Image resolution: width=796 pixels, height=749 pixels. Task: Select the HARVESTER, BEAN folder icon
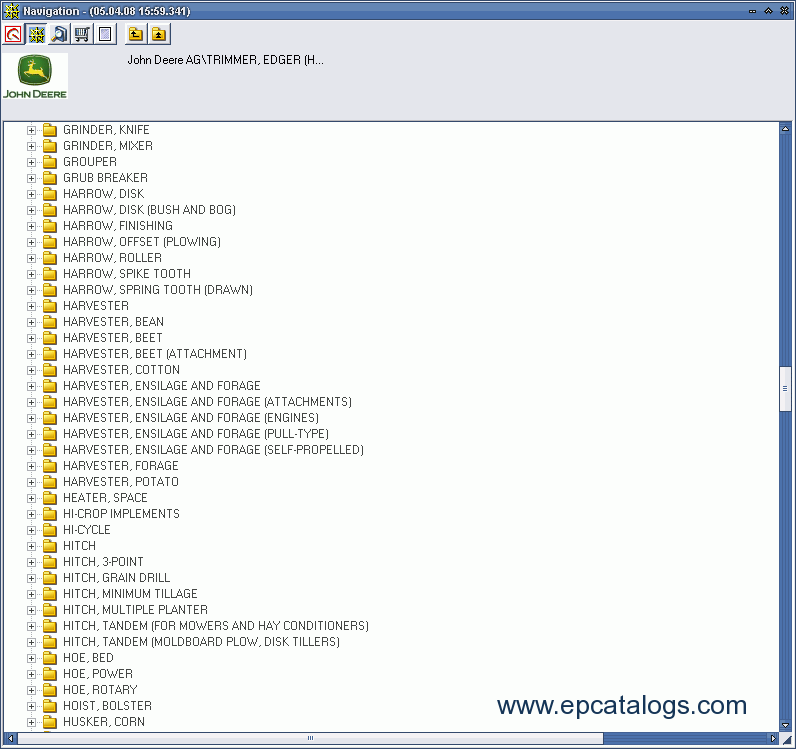(49, 322)
